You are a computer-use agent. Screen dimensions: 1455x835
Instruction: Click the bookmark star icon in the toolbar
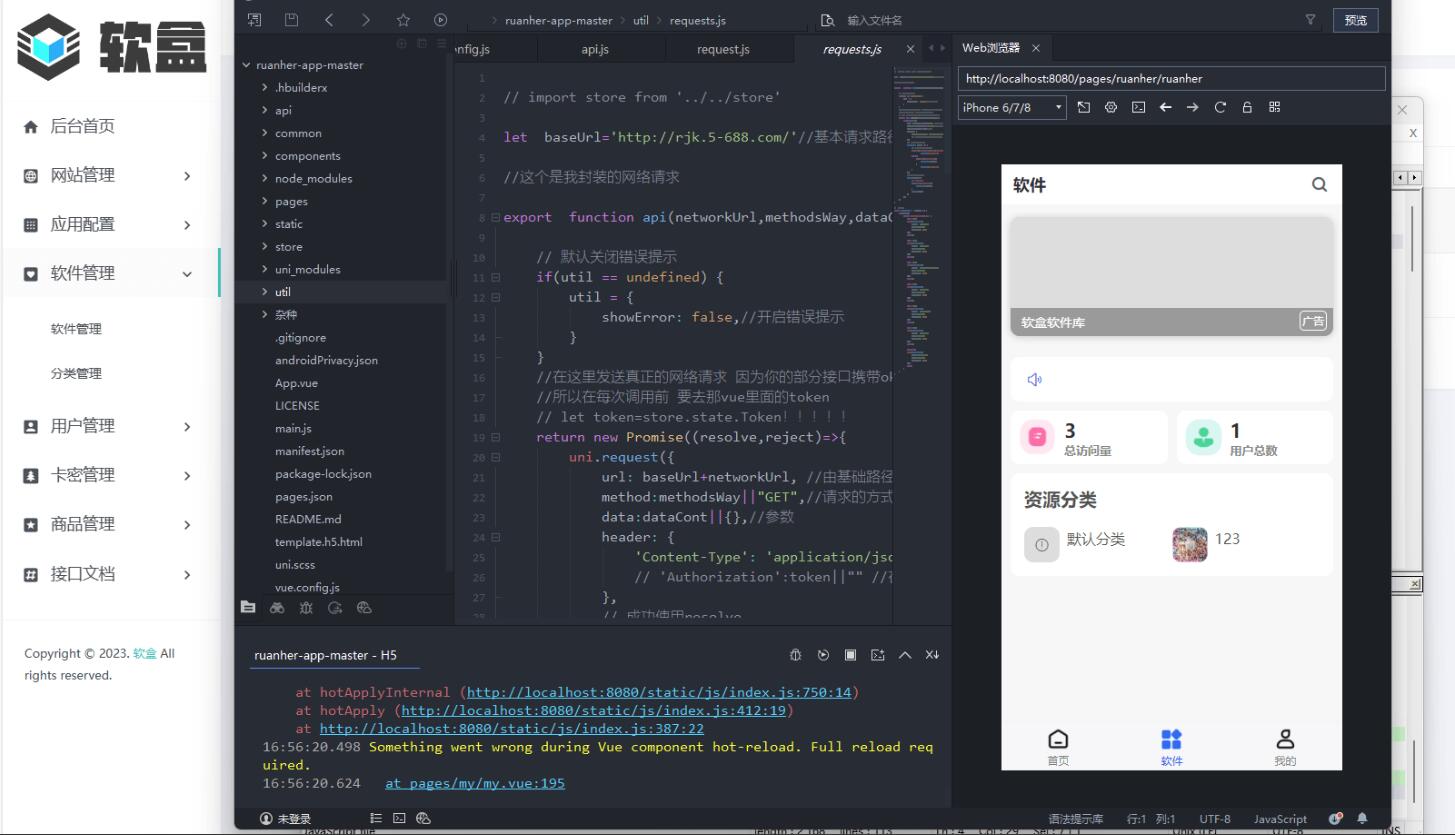click(403, 20)
